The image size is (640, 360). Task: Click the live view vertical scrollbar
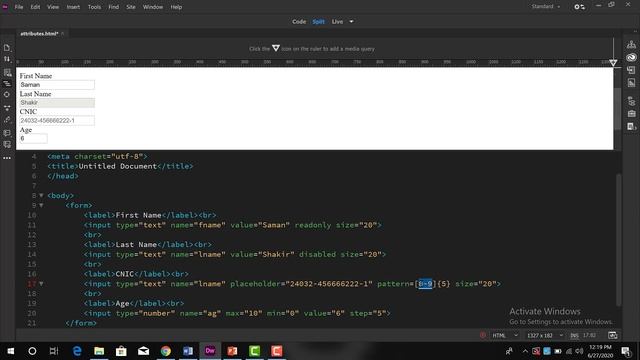[617, 108]
